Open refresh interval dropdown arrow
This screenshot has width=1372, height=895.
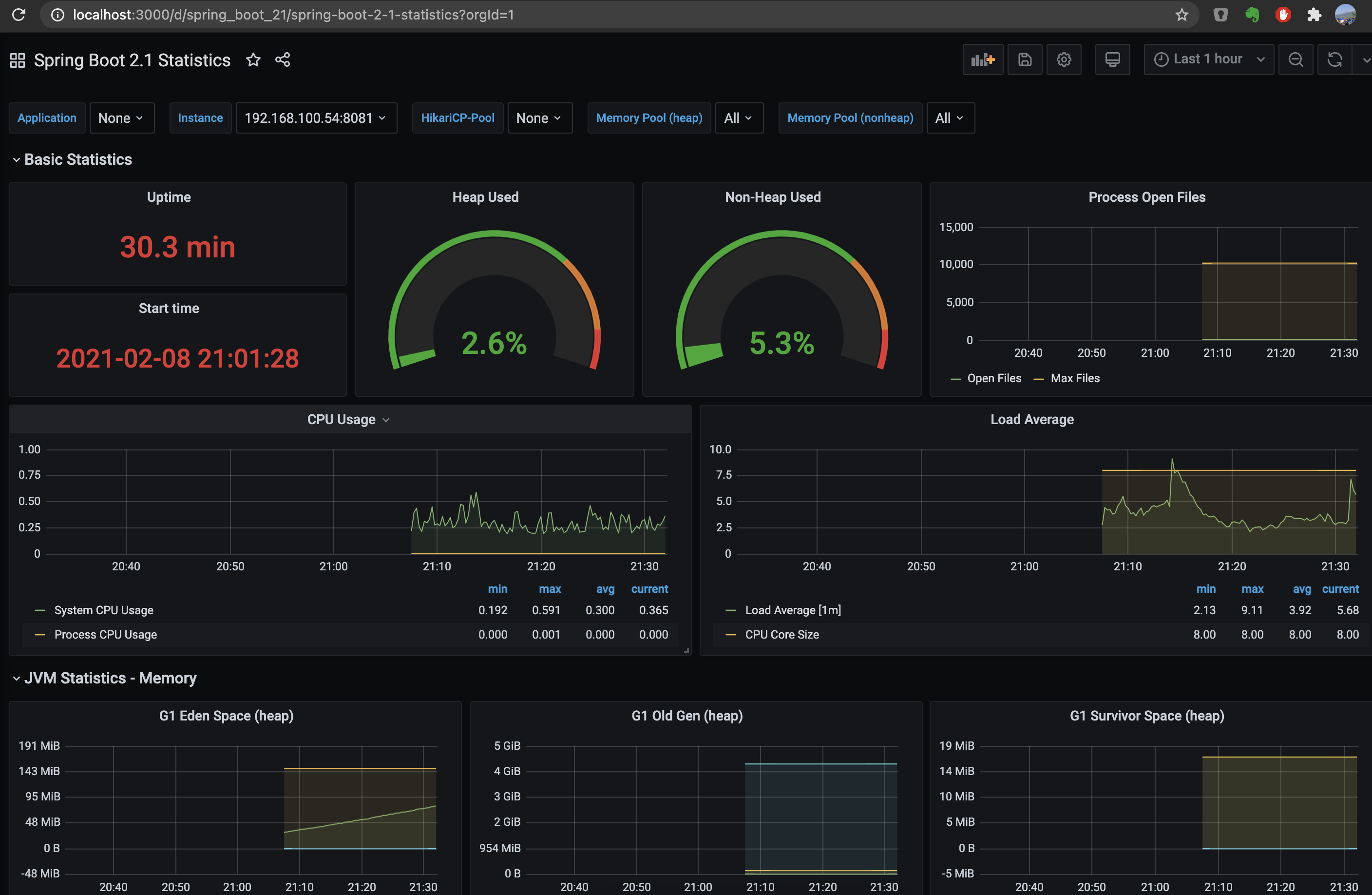click(1365, 59)
